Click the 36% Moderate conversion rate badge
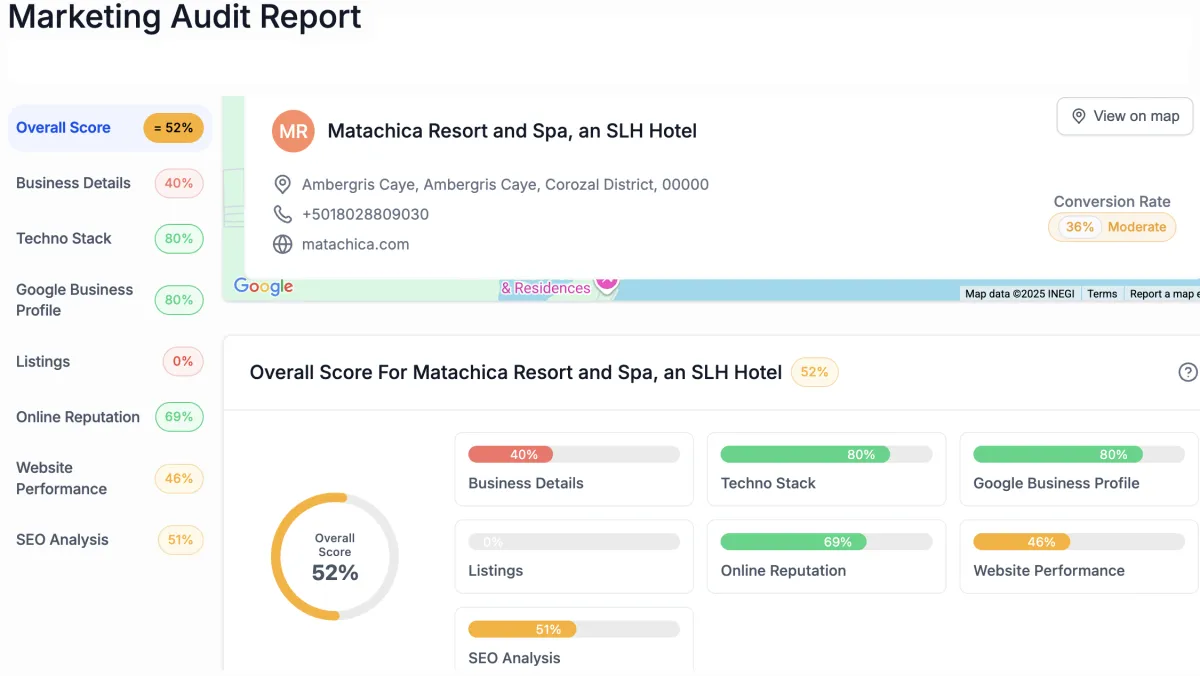The width and height of the screenshot is (1200, 676). pyautogui.click(x=1112, y=227)
